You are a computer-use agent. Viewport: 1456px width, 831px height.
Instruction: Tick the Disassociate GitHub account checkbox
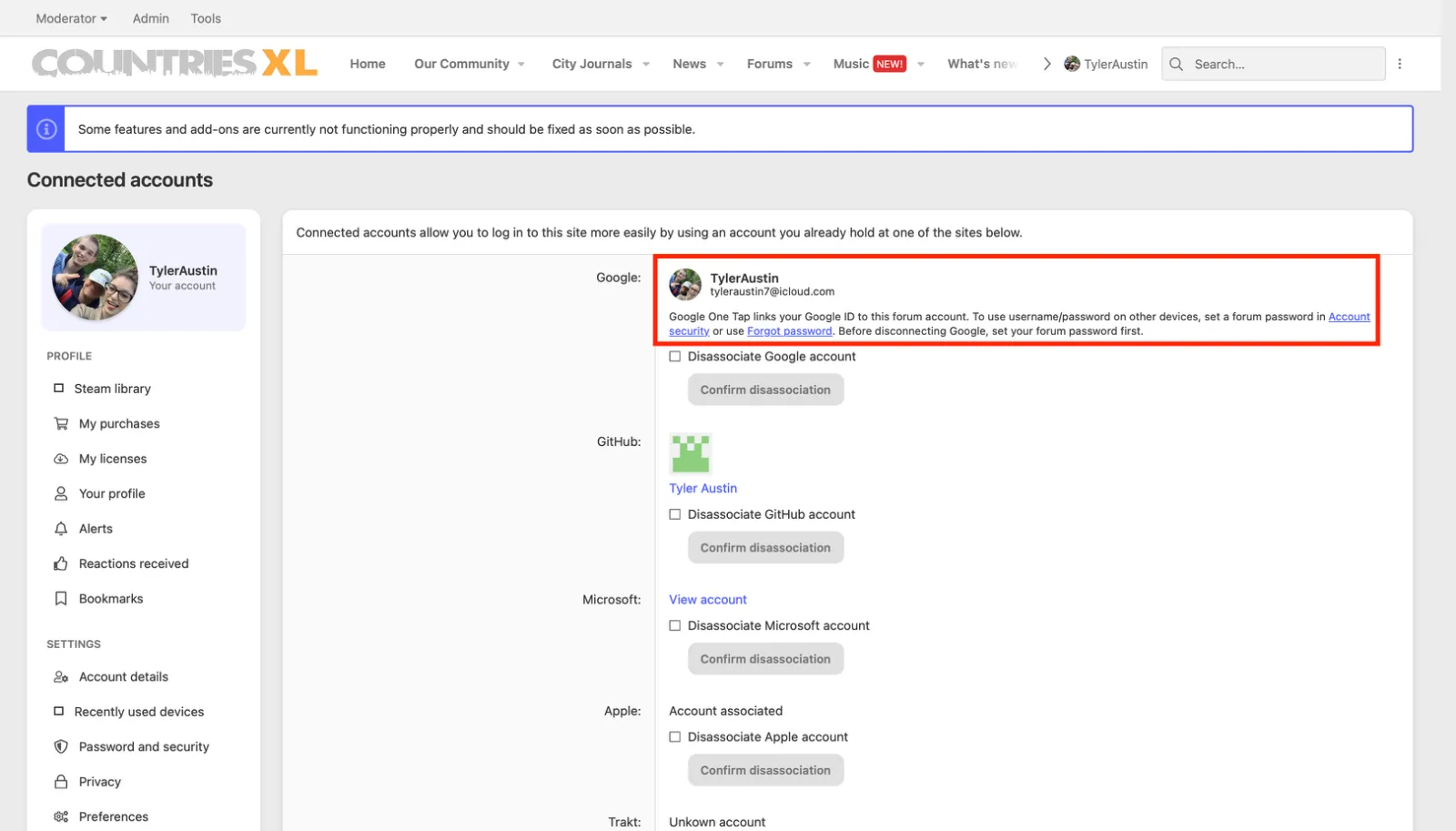[x=675, y=514]
